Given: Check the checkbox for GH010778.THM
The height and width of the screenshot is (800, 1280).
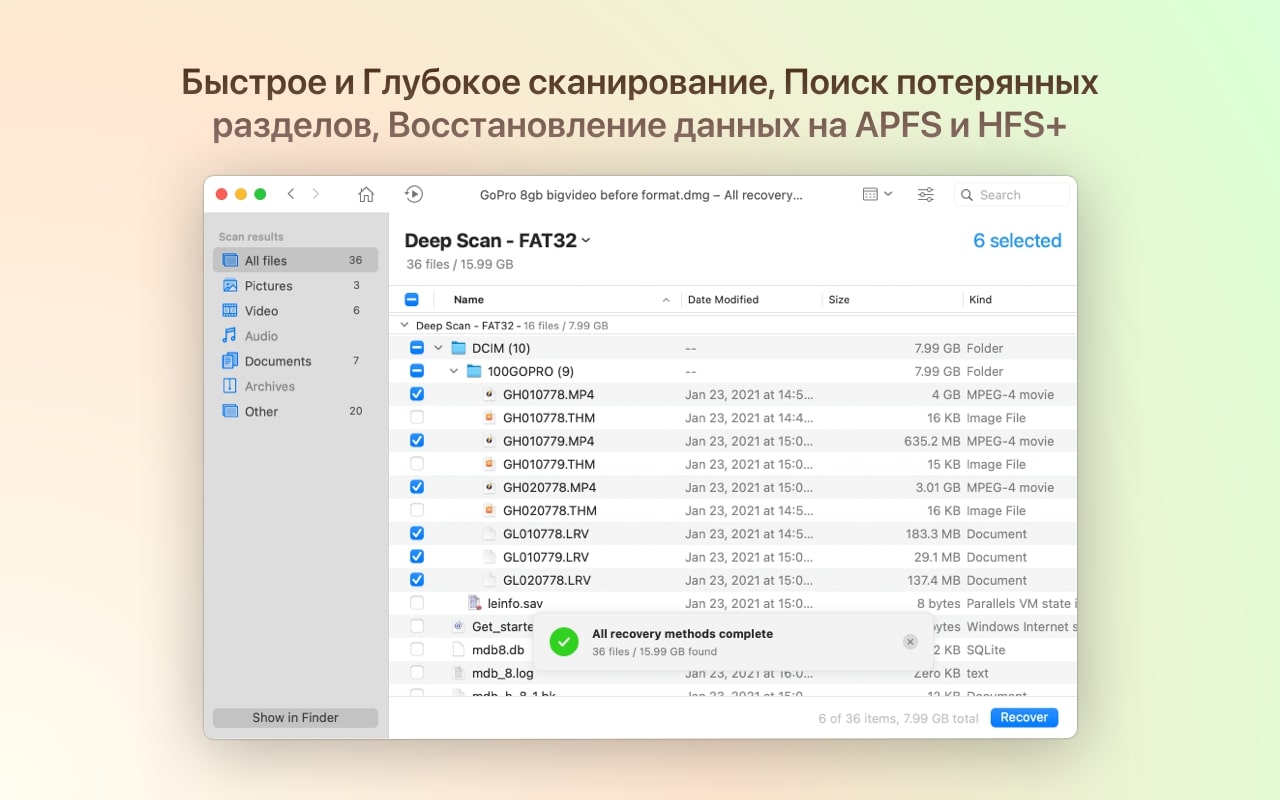Looking at the screenshot, I should (416, 417).
